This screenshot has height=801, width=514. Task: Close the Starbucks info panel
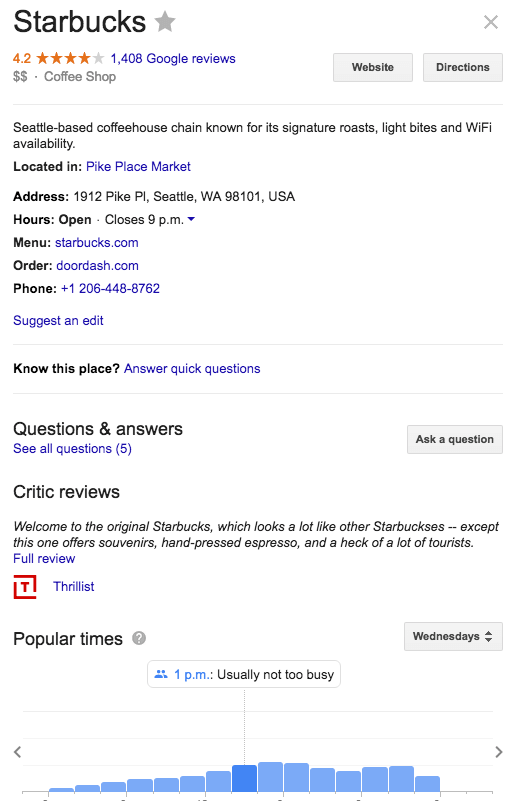(x=490, y=22)
